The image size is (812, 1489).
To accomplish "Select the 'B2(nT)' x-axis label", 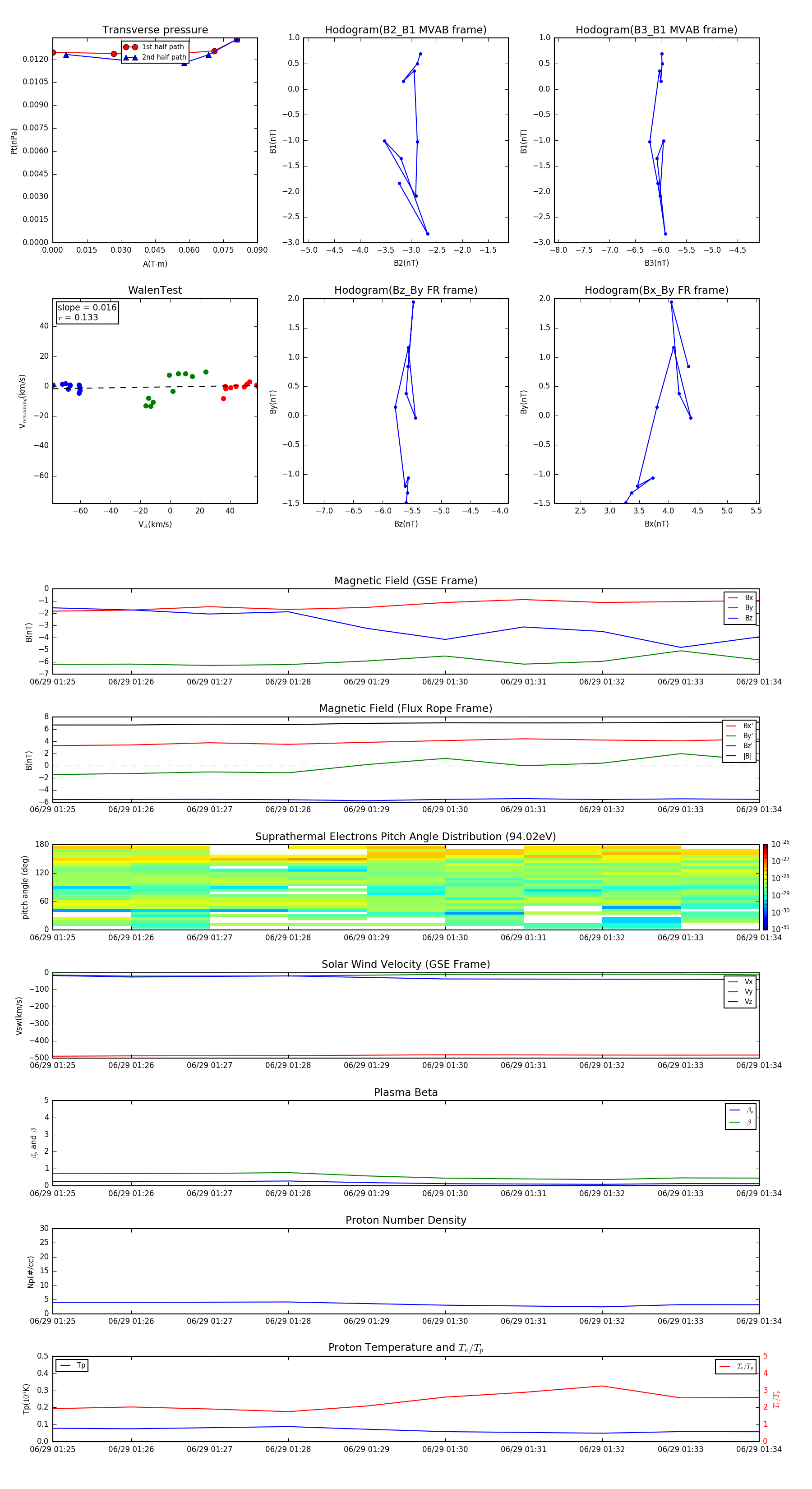I will [406, 263].
